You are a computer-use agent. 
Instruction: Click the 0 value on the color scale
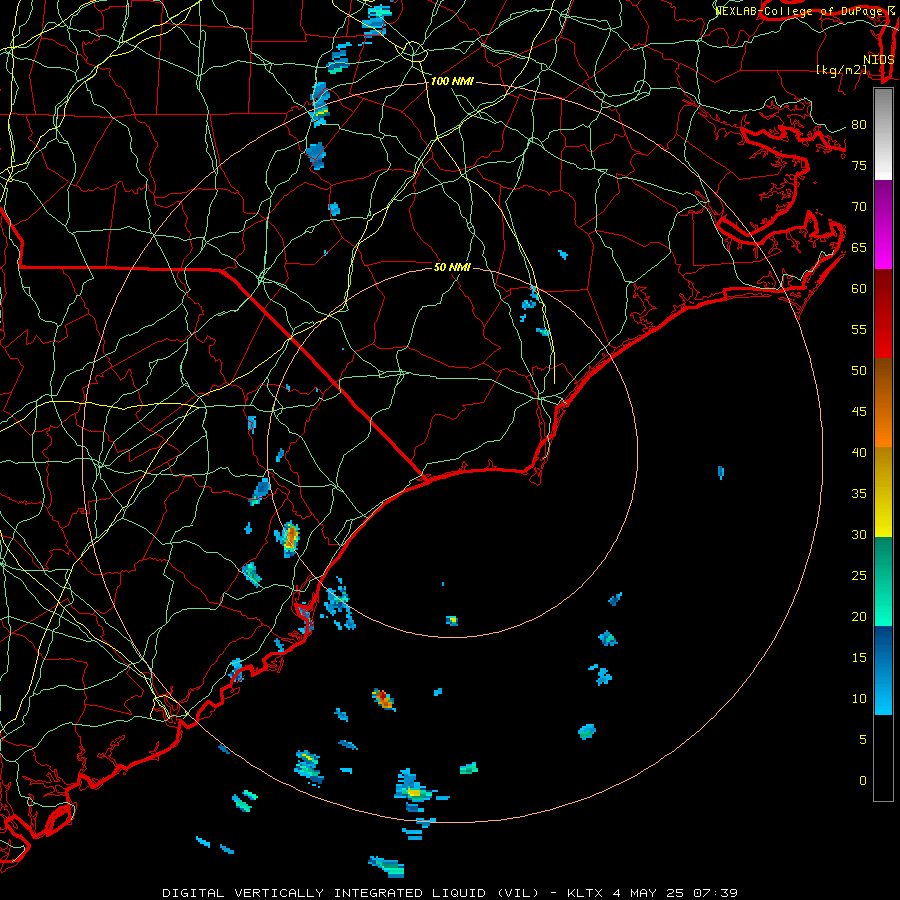pyautogui.click(x=863, y=781)
